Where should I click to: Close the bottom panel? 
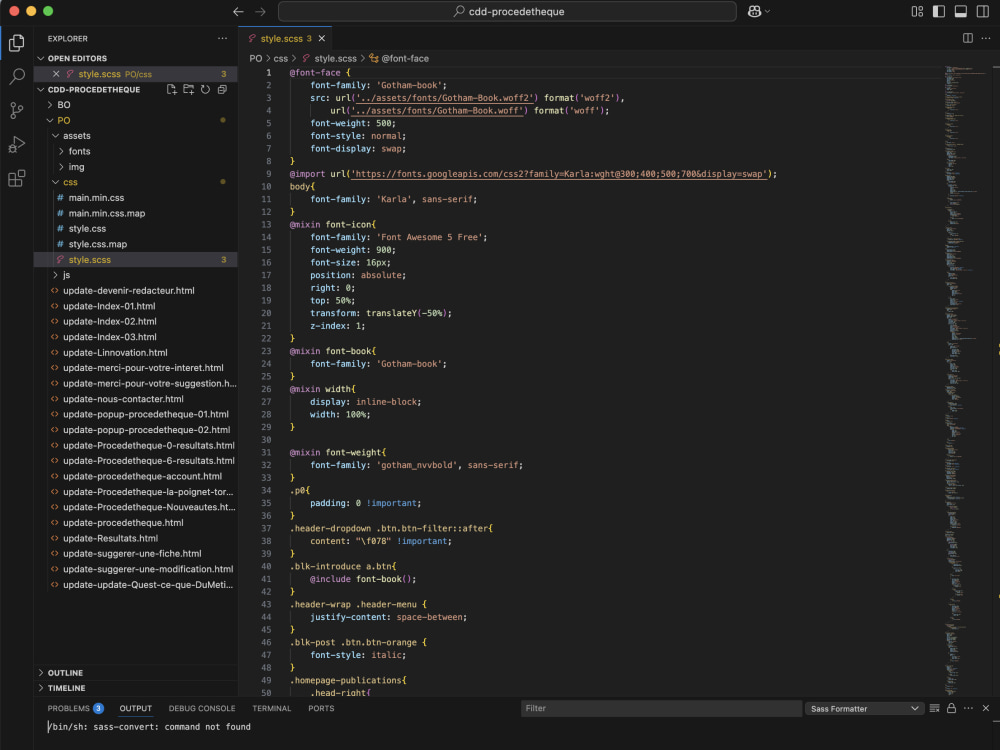pos(985,708)
